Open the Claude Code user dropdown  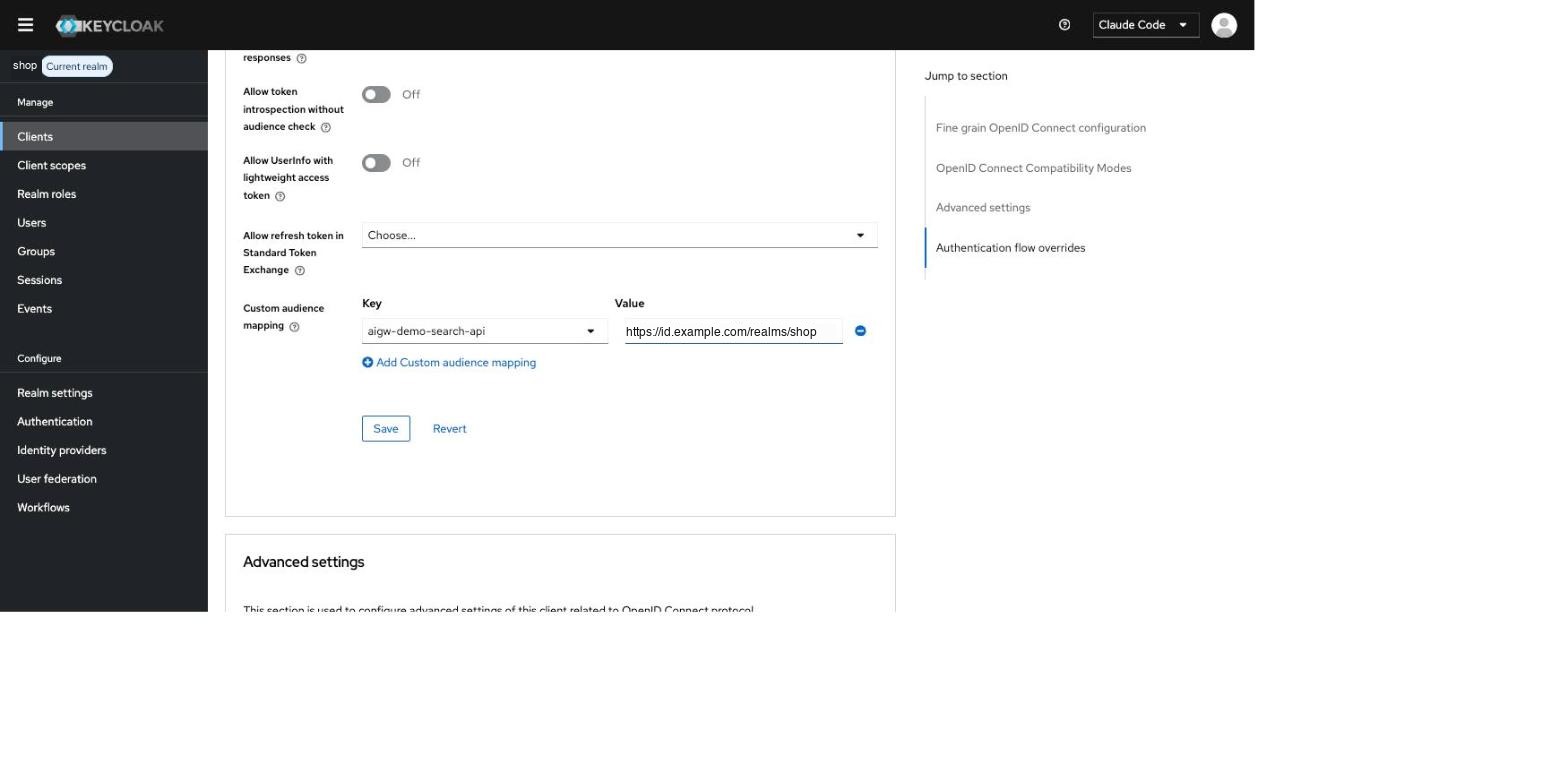coord(1146,25)
